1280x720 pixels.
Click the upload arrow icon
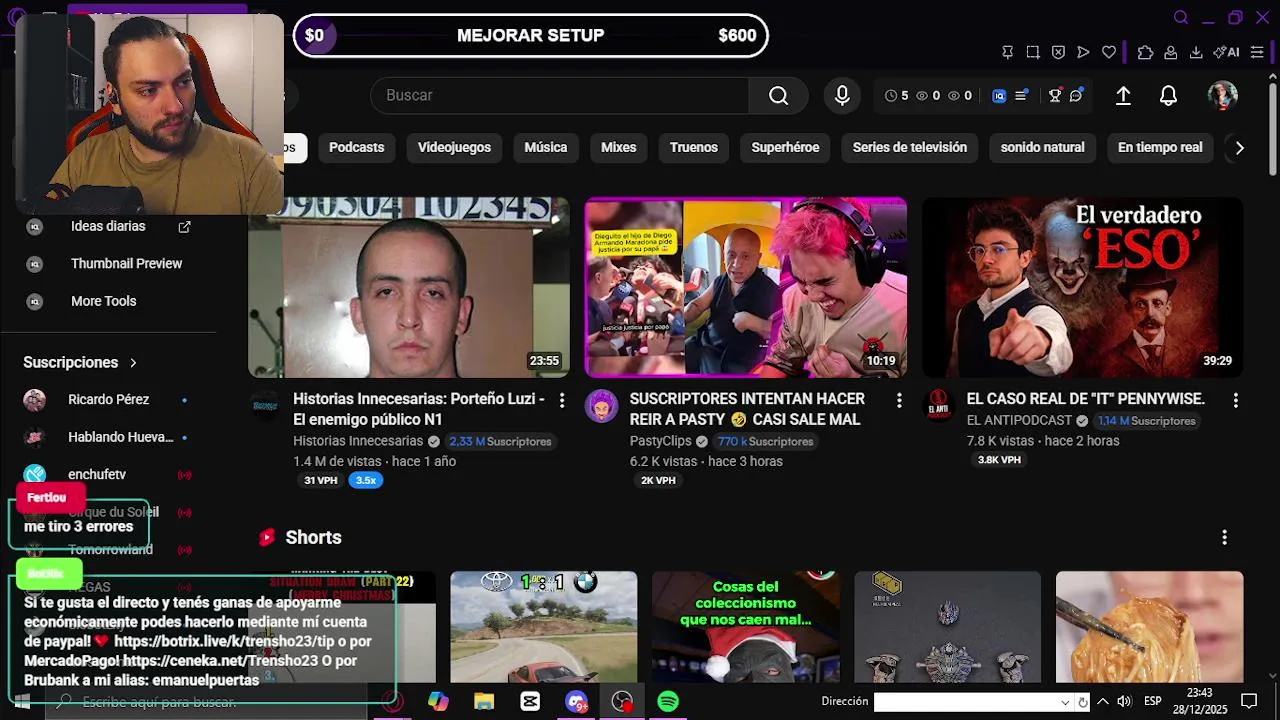click(1123, 95)
